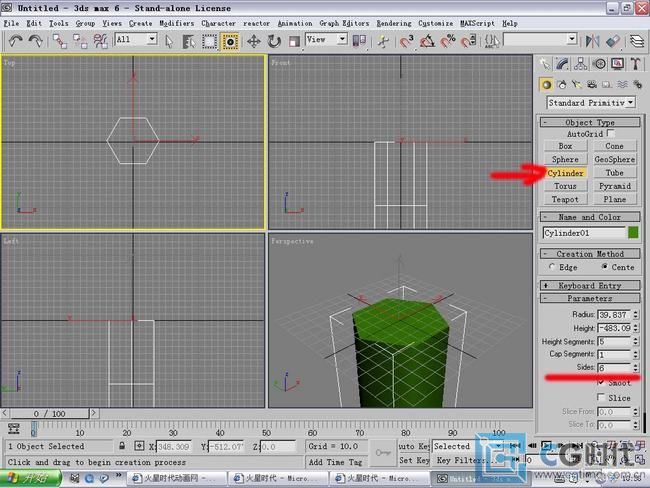Activate Select and Rotate tool

point(274,41)
